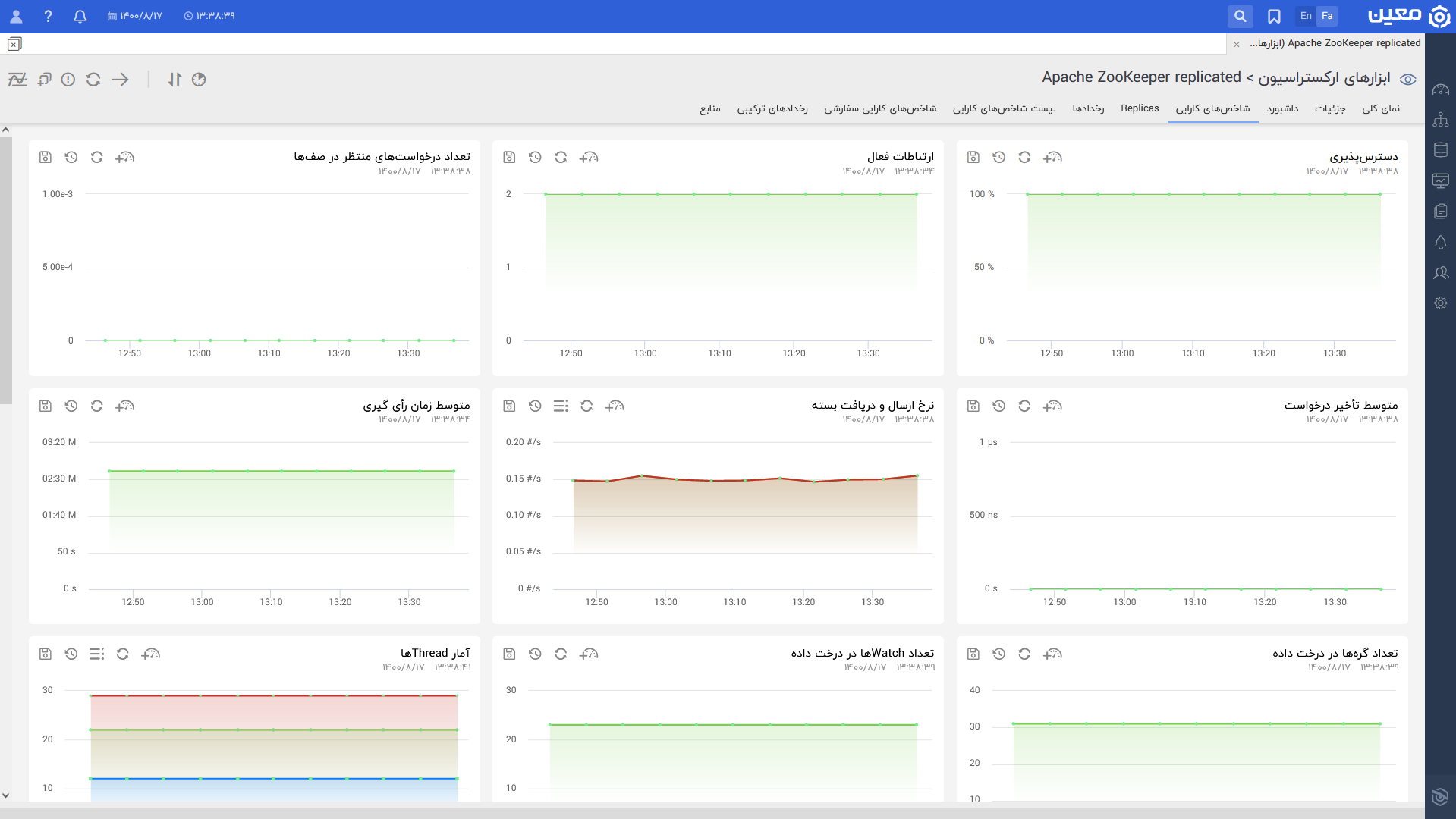Screen dimensions: 1456x819
Task: Open legend list for packet rate chart
Action: pos(561,406)
